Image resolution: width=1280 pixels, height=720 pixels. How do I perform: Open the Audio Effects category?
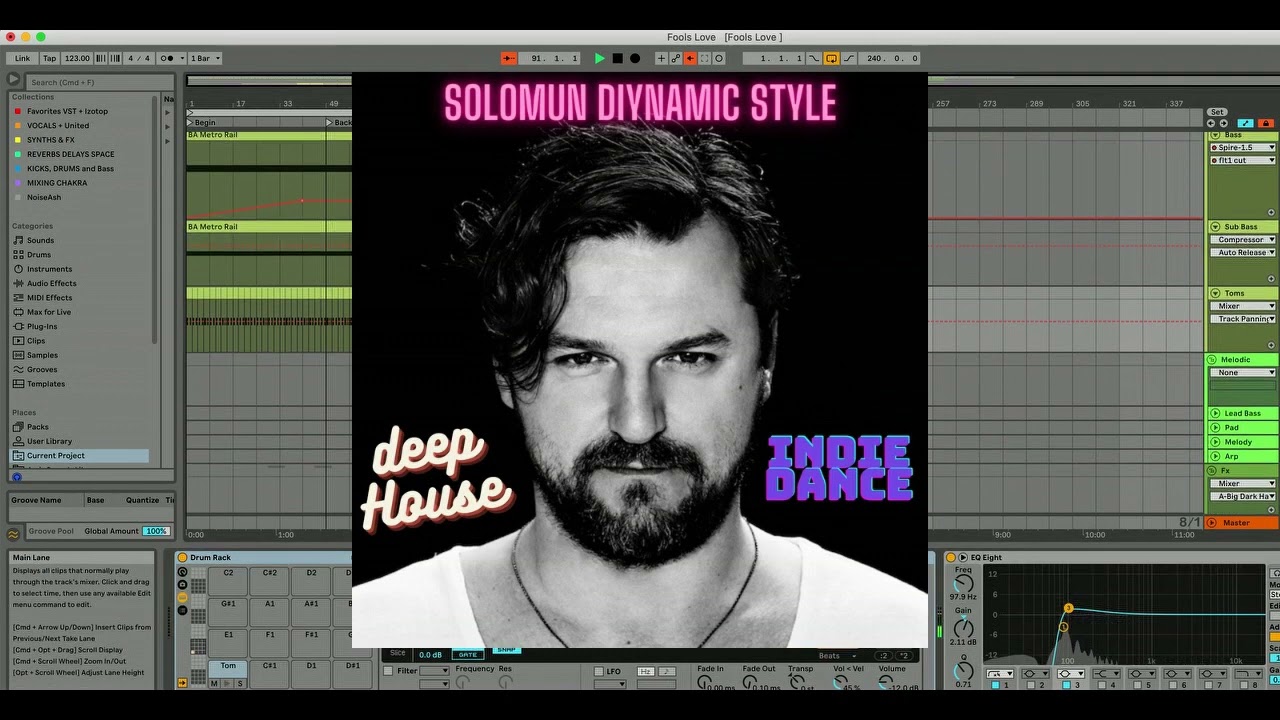[x=51, y=283]
